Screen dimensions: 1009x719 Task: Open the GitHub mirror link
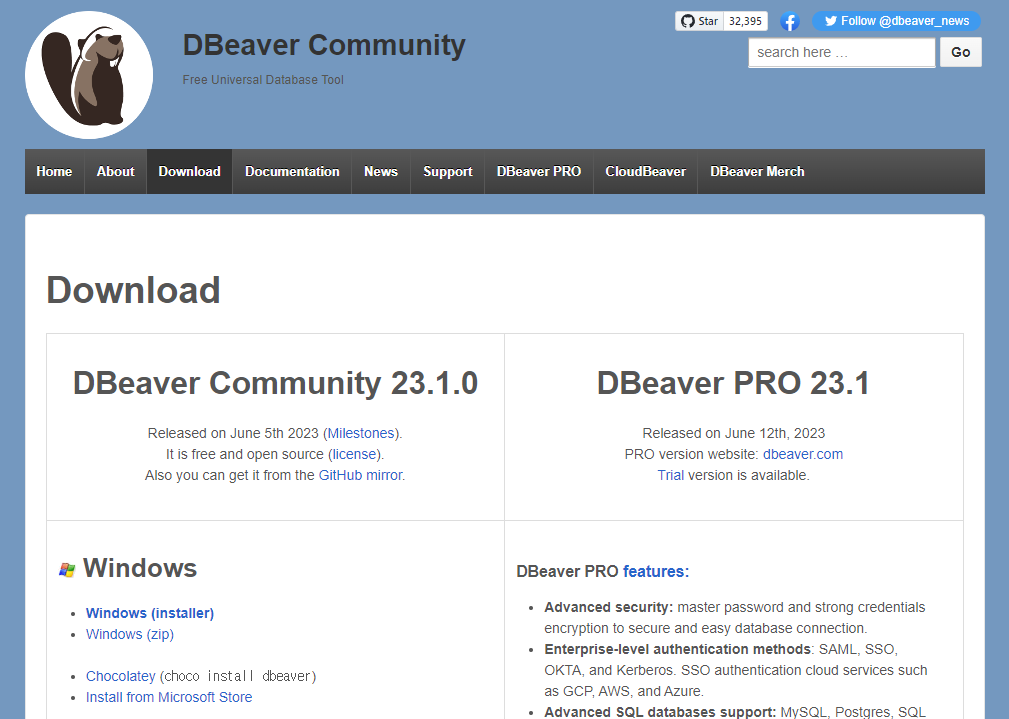[360, 475]
